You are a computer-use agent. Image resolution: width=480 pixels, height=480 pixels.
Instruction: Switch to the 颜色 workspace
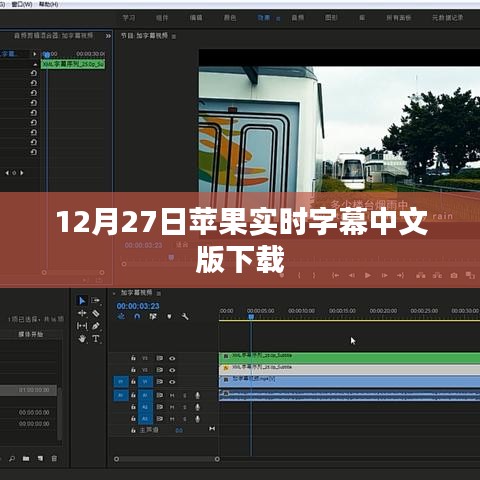point(230,18)
